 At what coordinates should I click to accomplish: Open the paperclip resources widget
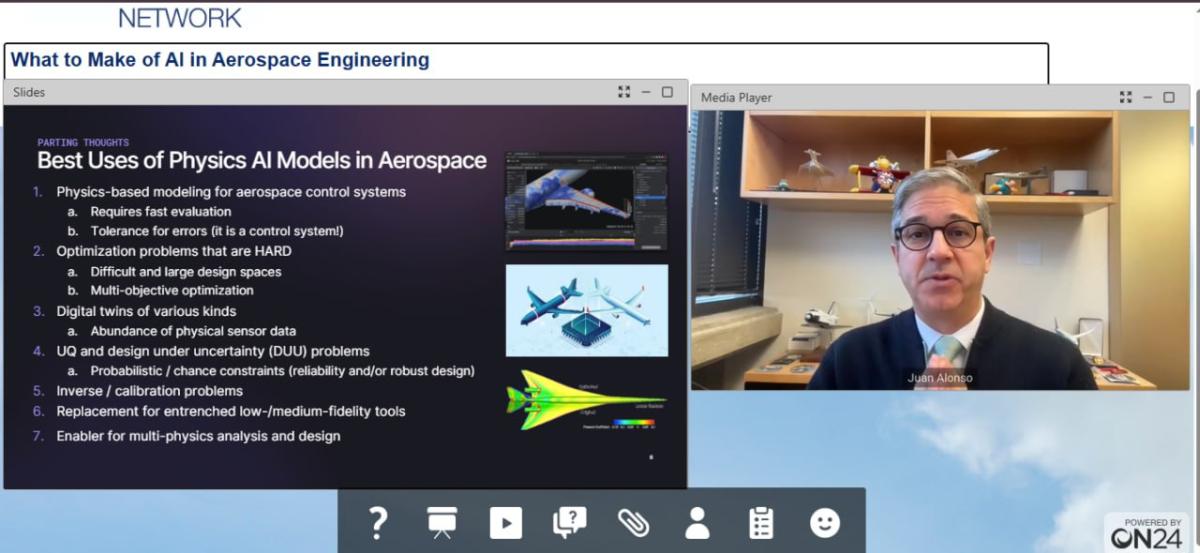tap(633, 522)
